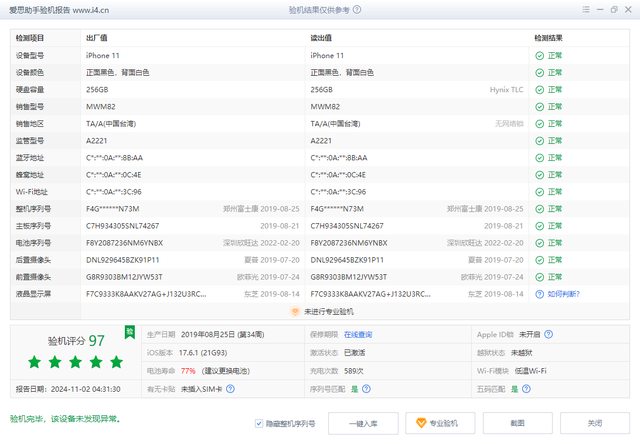Click the green check icon in 电池序列号 row
The width and height of the screenshot is (640, 444).
[x=539, y=243]
